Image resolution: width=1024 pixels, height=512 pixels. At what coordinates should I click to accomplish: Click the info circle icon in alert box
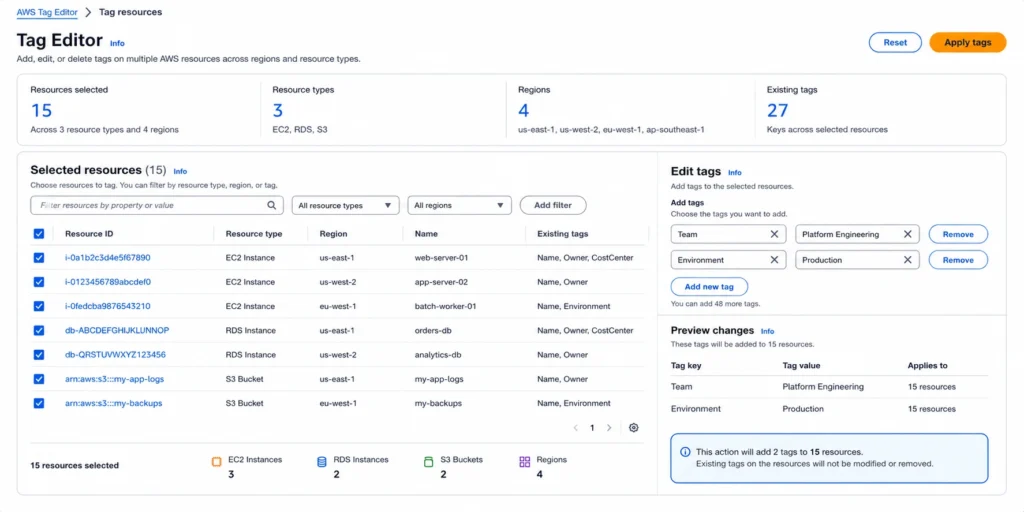685,452
